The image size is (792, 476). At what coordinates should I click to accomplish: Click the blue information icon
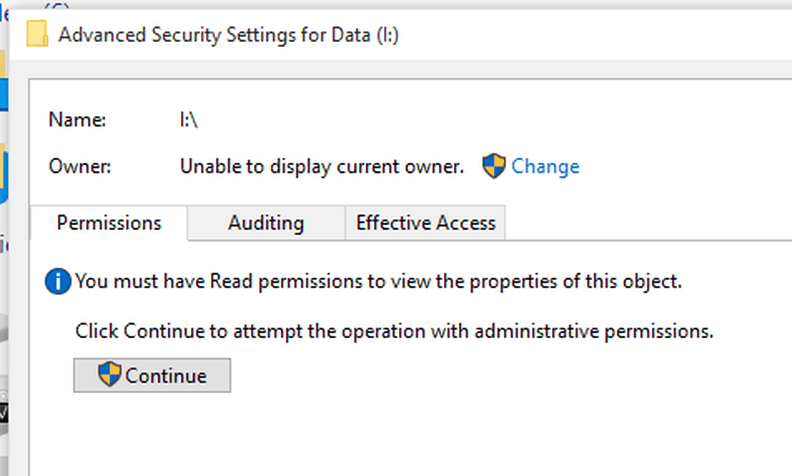[58, 281]
